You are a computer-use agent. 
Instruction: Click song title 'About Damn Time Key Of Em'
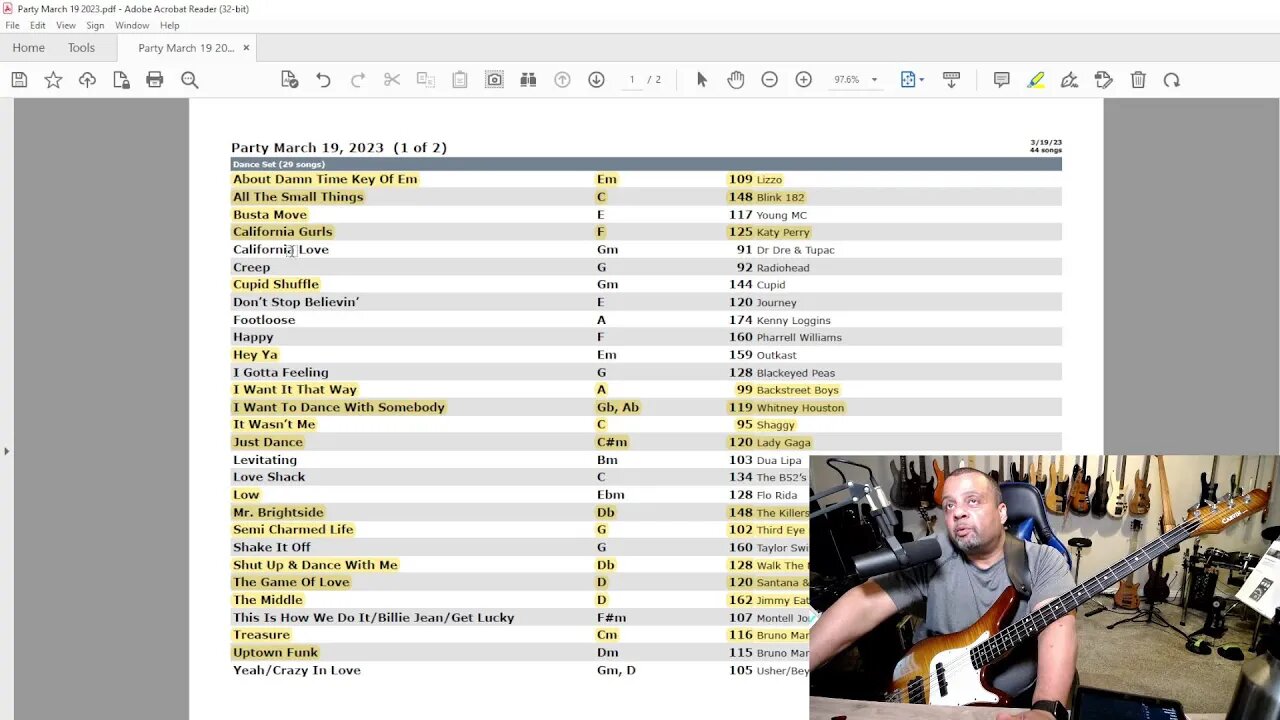pos(325,179)
